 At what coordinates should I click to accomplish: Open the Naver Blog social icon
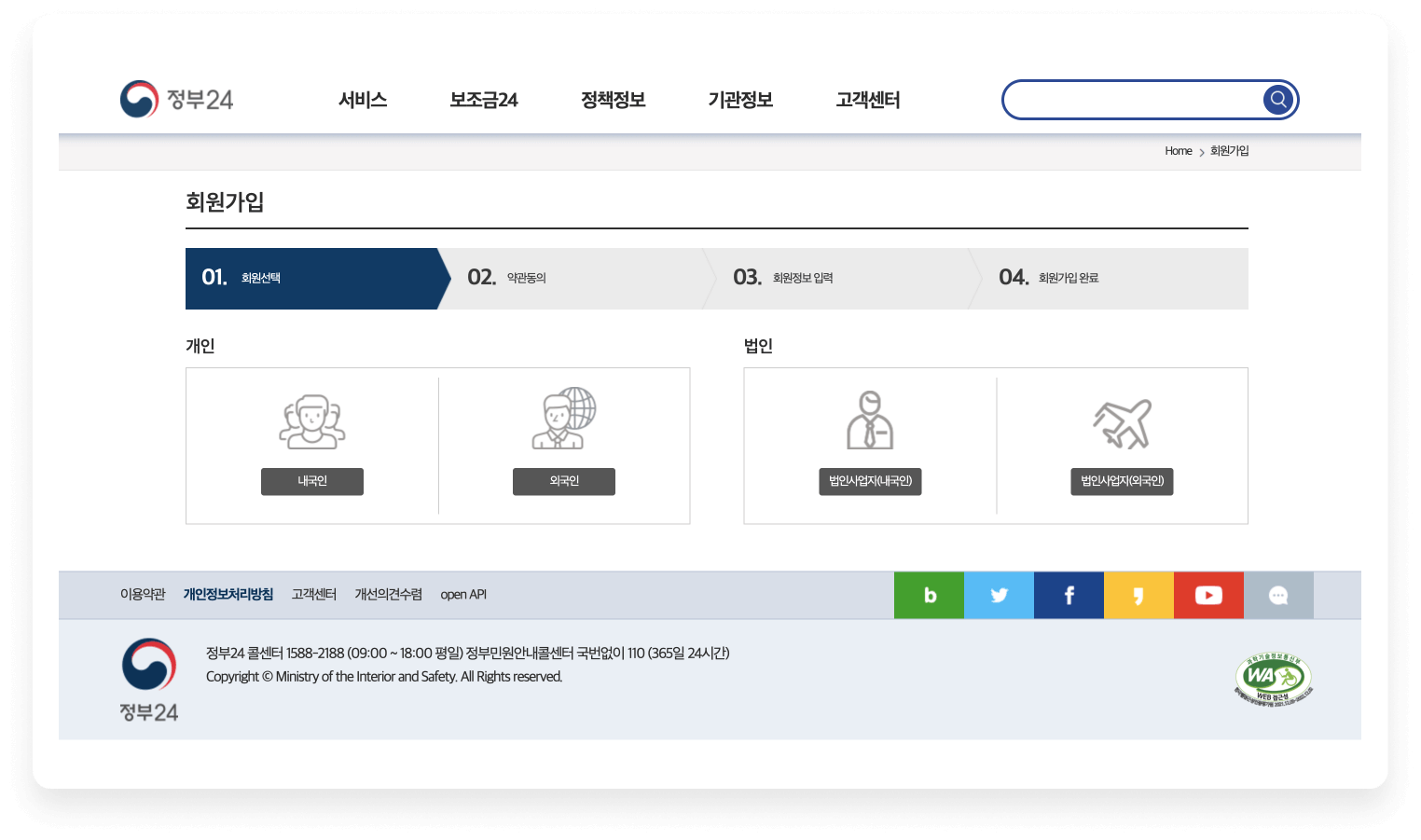point(929,595)
